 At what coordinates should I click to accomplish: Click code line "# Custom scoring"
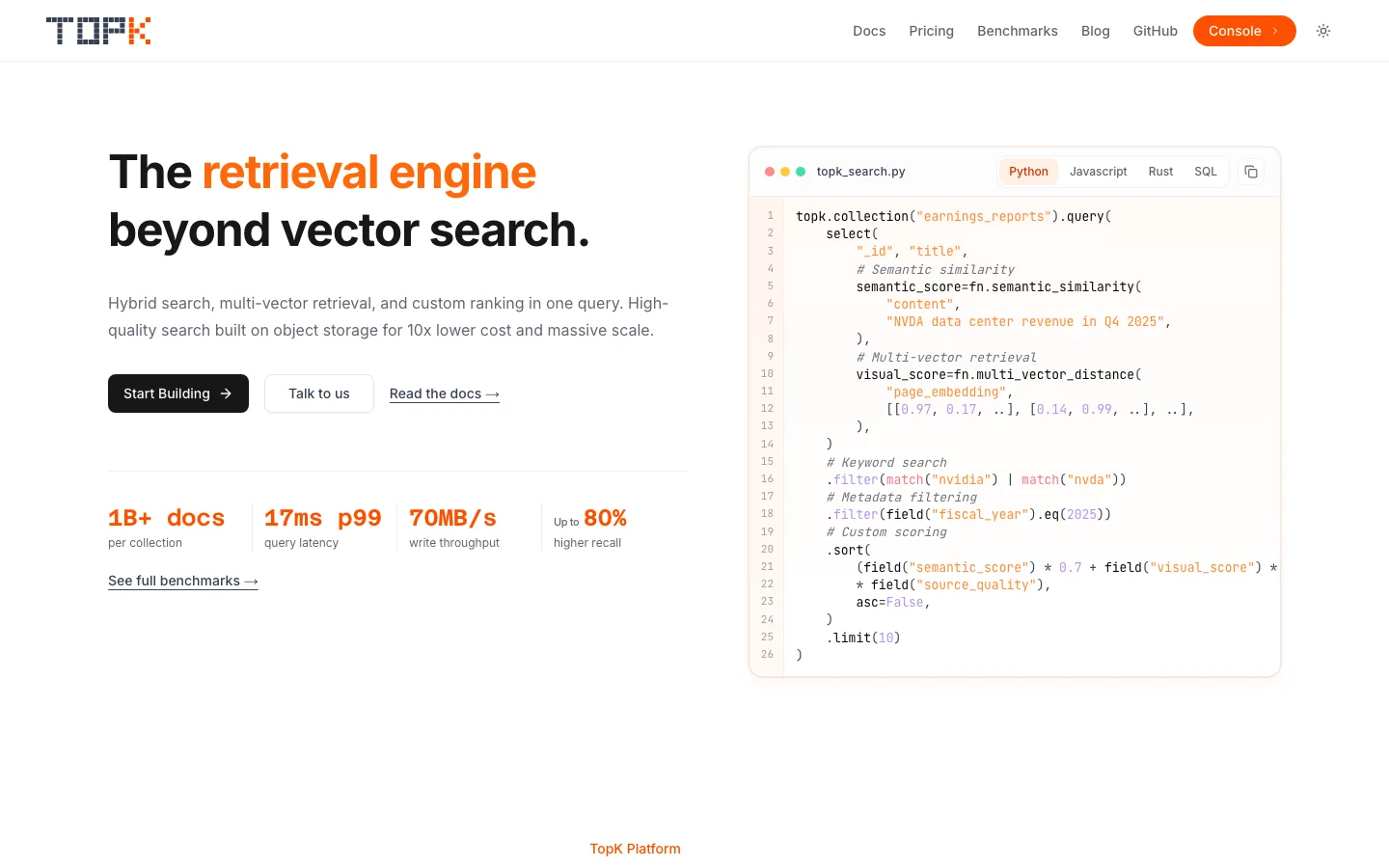click(x=886, y=532)
